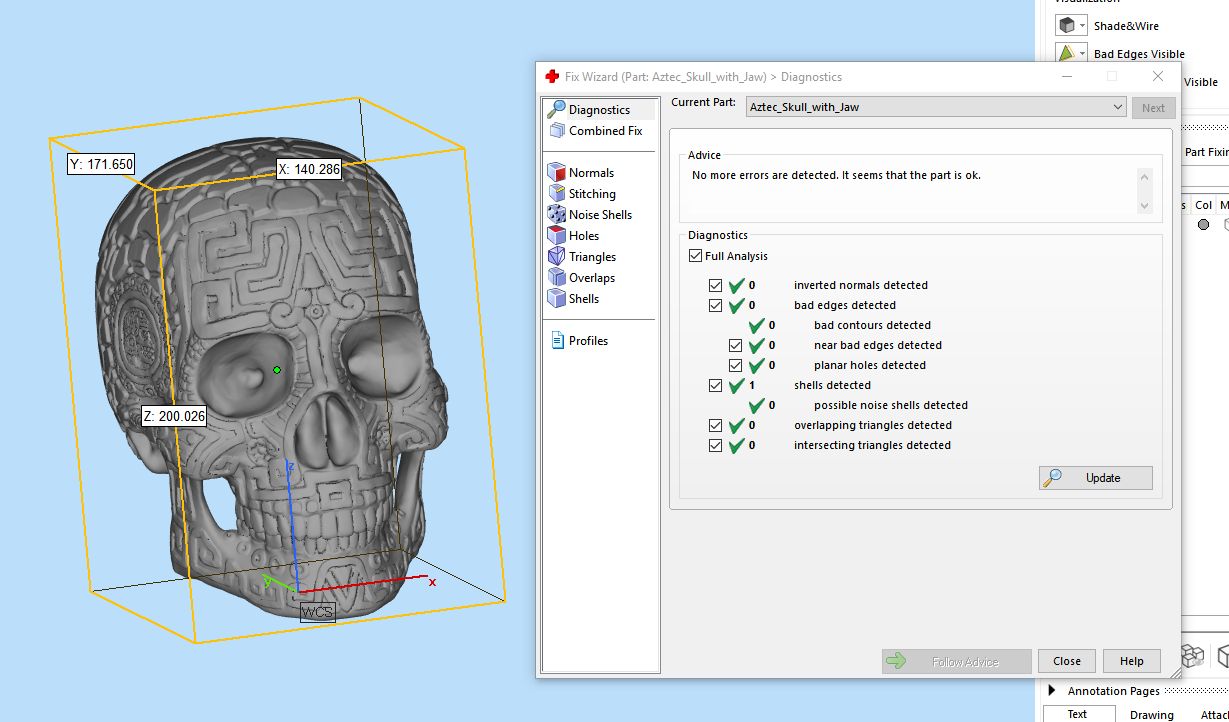Open the Combined Fix page

(x=605, y=131)
